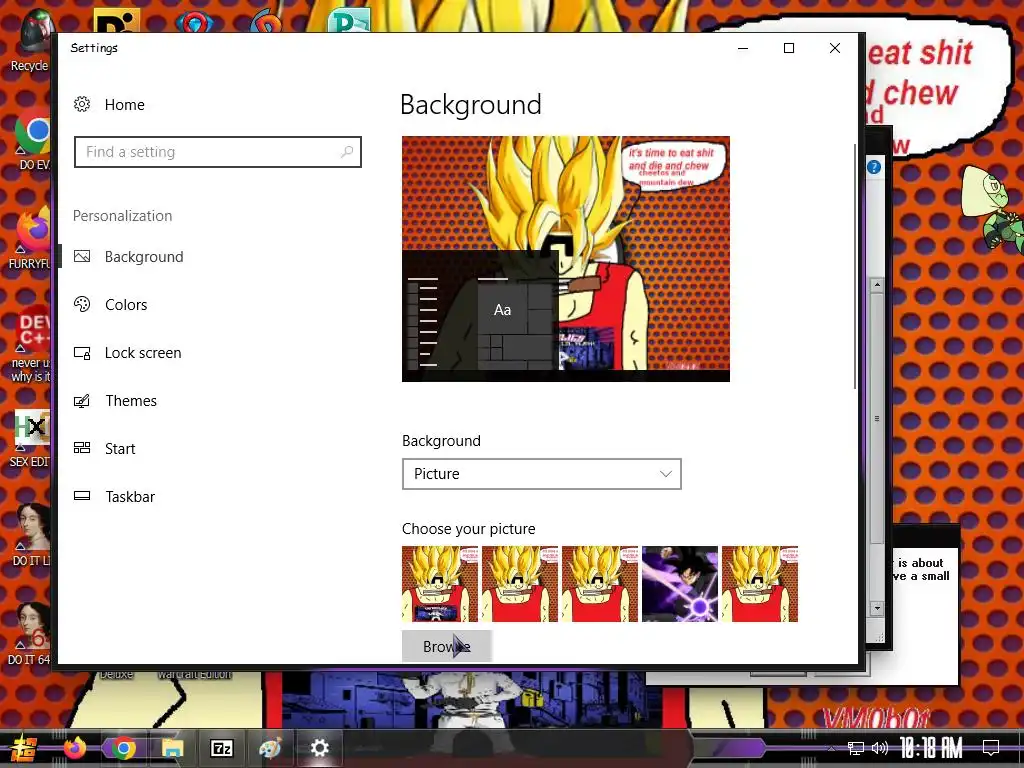The image size is (1024, 768).
Task: Select the Themes icon in sidebar
Action: click(x=82, y=400)
